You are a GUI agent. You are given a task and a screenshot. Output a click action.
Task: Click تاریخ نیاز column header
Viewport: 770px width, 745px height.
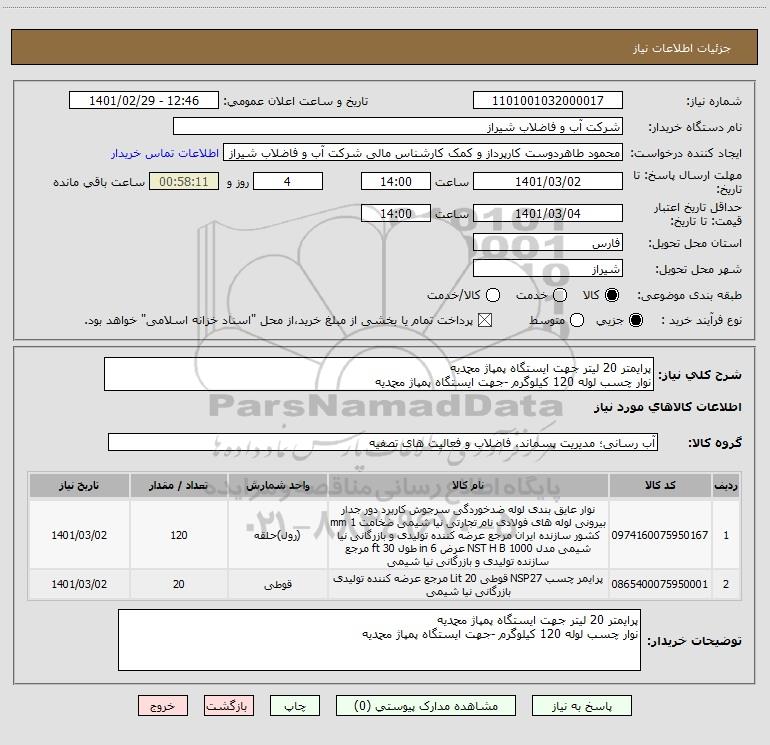point(79,485)
